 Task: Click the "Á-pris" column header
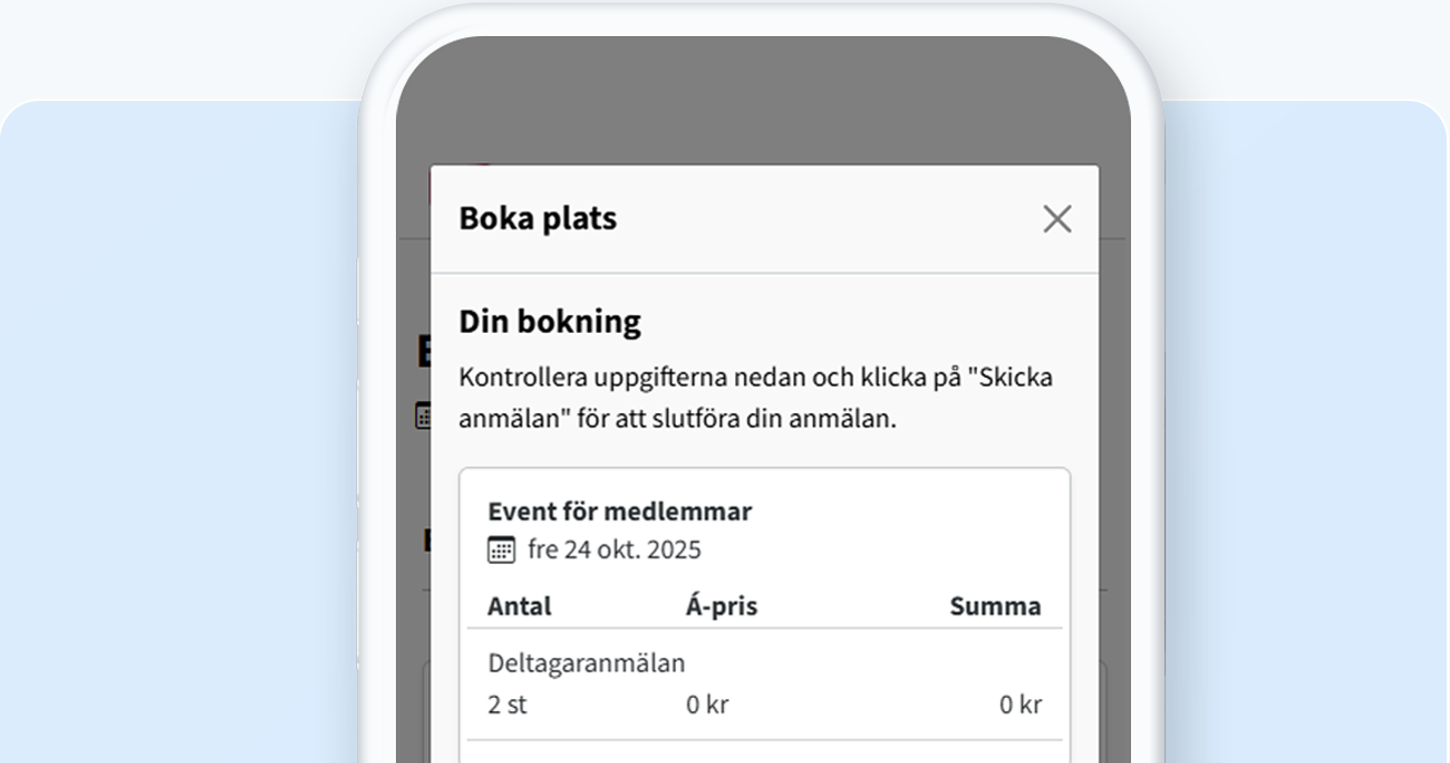pos(721,606)
